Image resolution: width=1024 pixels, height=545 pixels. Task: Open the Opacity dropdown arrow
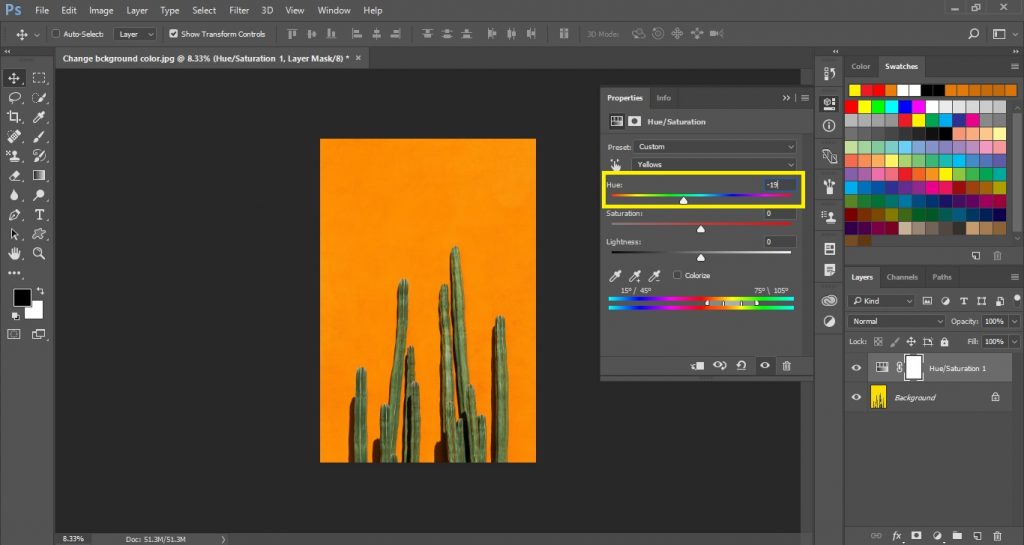click(x=1015, y=321)
